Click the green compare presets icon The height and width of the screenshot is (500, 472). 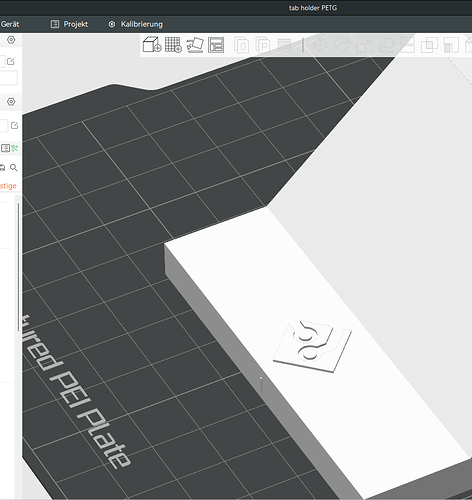[x=15, y=148]
